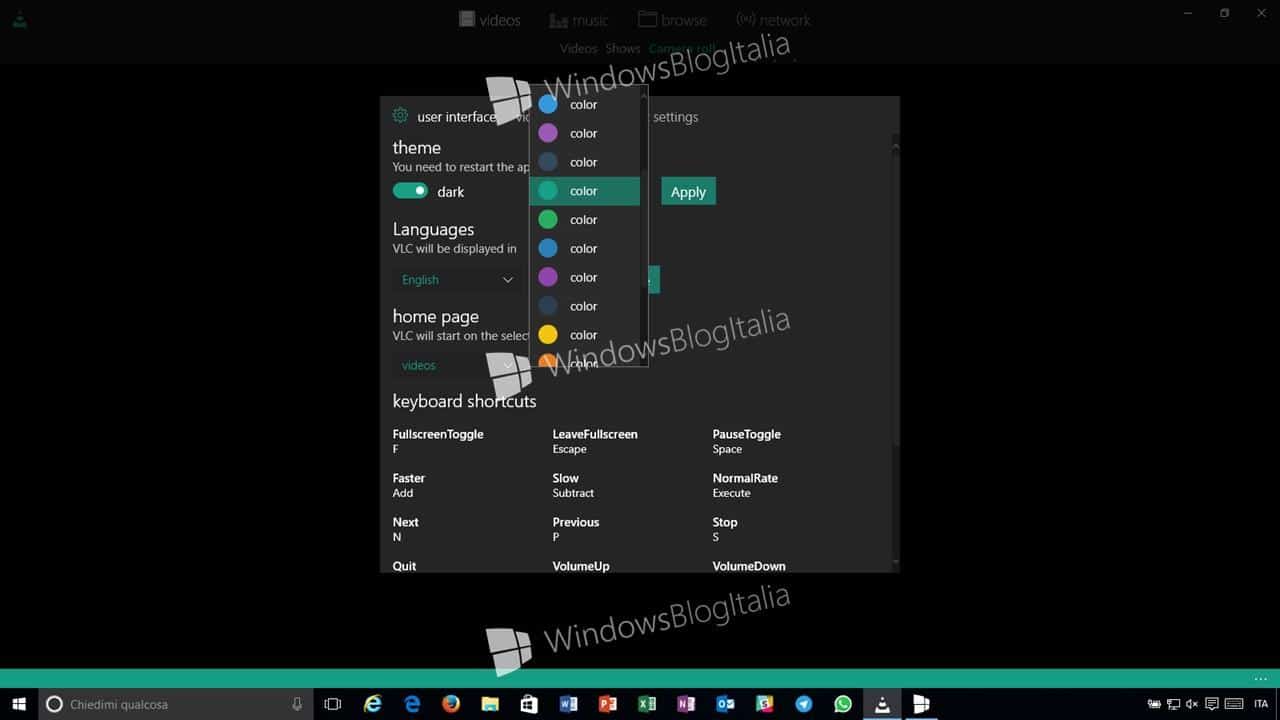1280x720 pixels.
Task: Click the VLC cone taskbar icon
Action: [x=882, y=704]
